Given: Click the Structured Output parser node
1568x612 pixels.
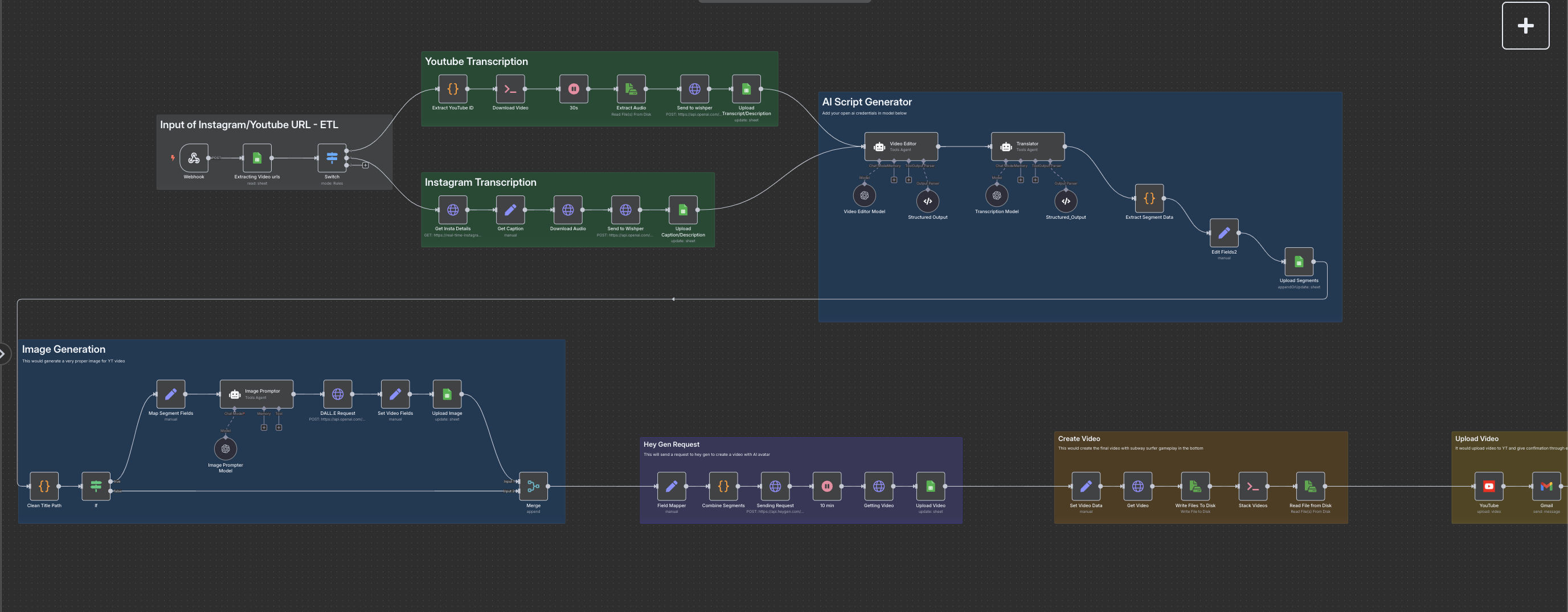Looking at the screenshot, I should pos(928,202).
